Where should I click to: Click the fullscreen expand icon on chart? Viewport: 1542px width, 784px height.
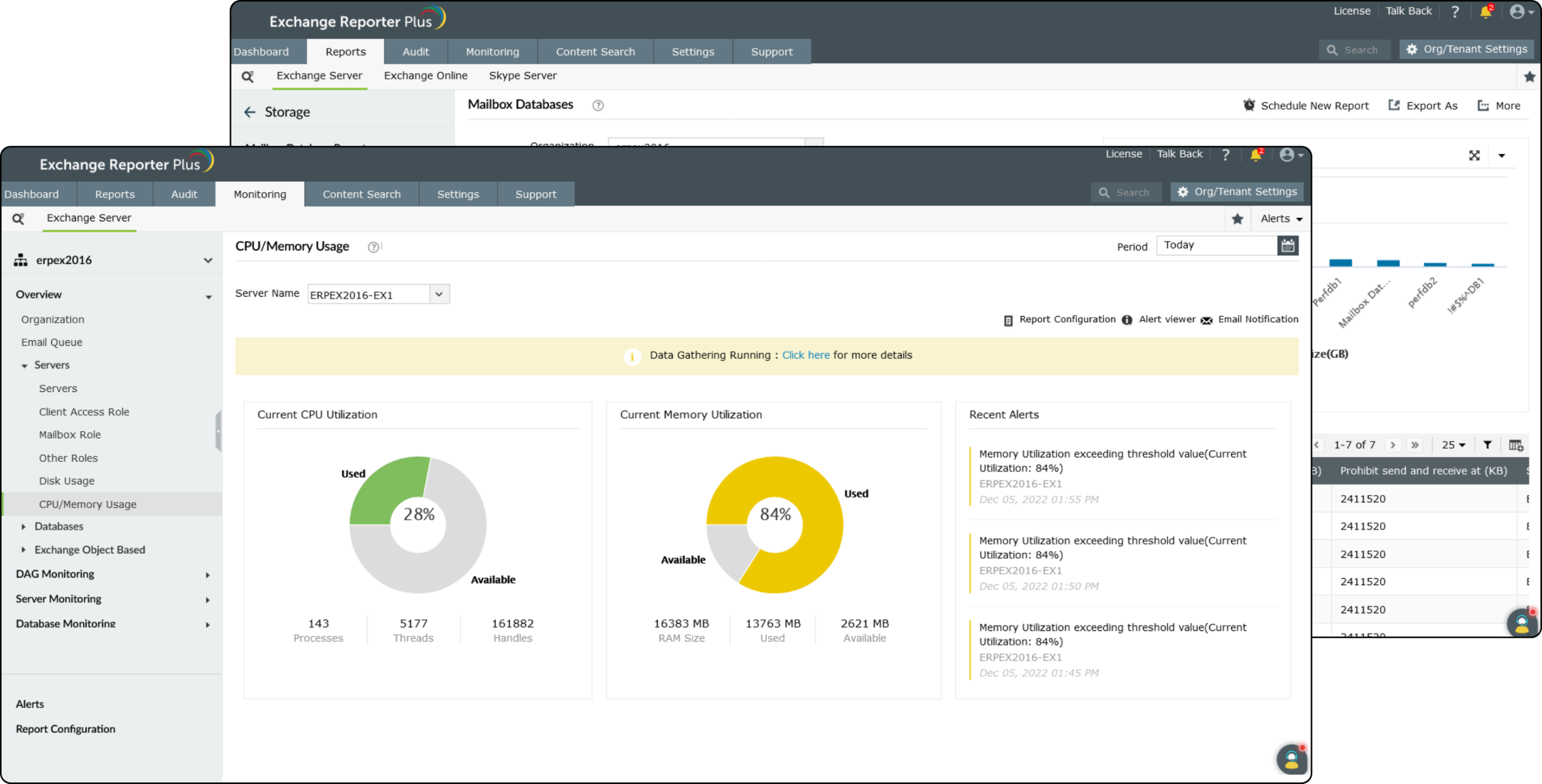point(1474,155)
